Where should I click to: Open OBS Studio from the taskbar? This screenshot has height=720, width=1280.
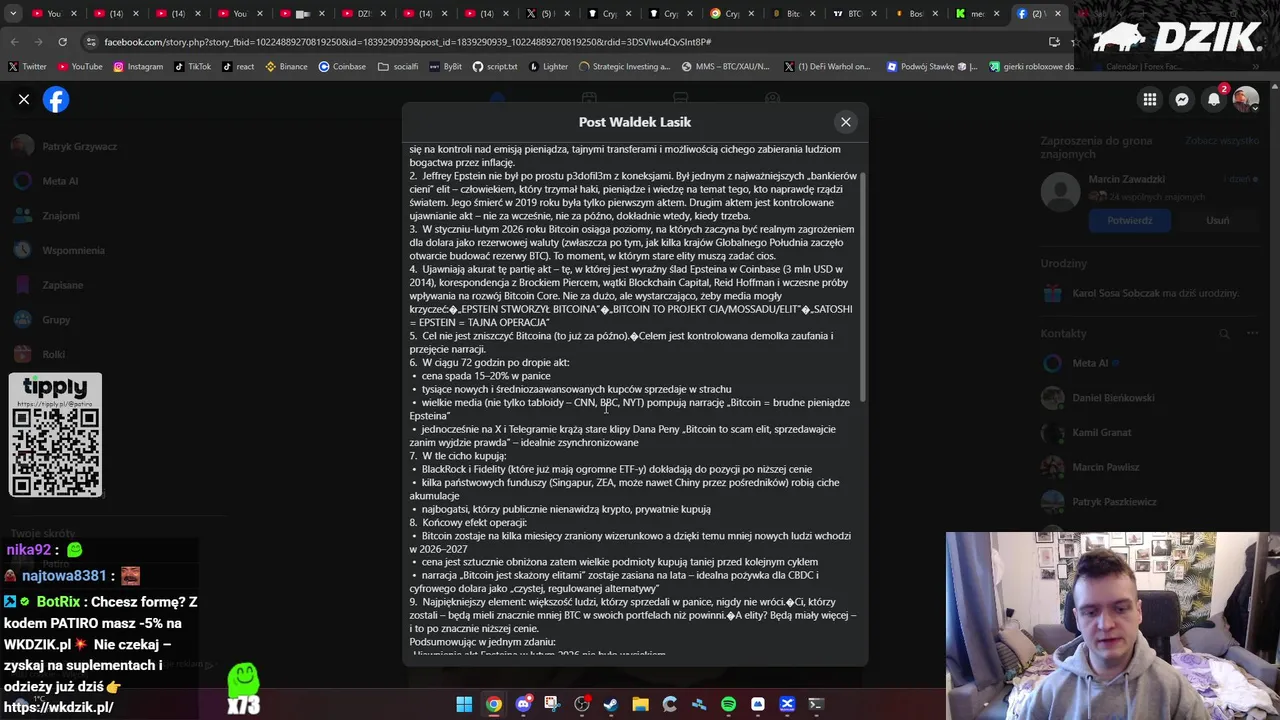[x=582, y=704]
